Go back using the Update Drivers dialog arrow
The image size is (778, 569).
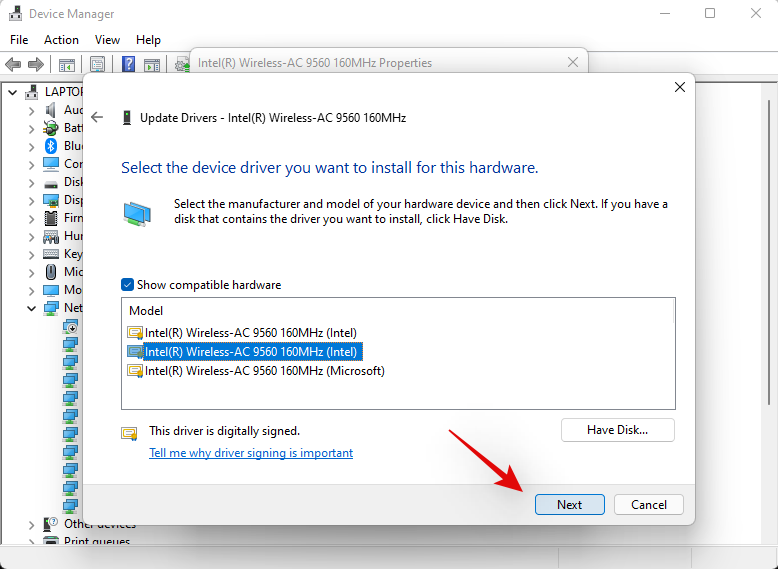click(97, 118)
